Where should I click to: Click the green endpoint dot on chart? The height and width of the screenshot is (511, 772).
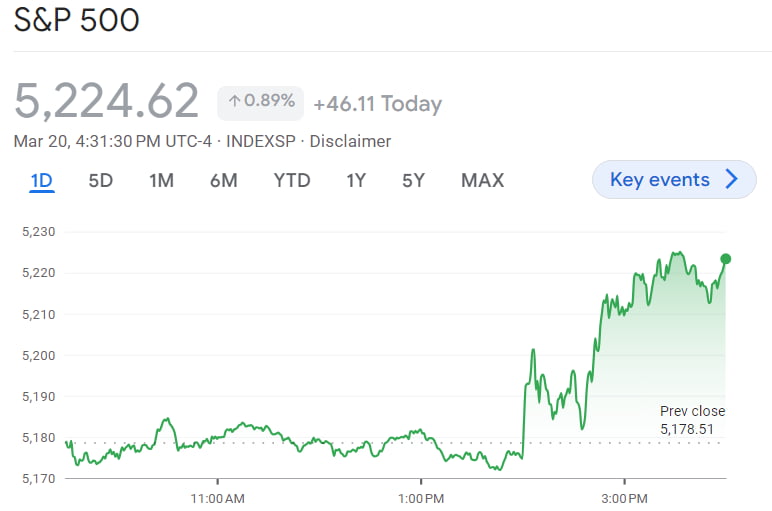725,259
